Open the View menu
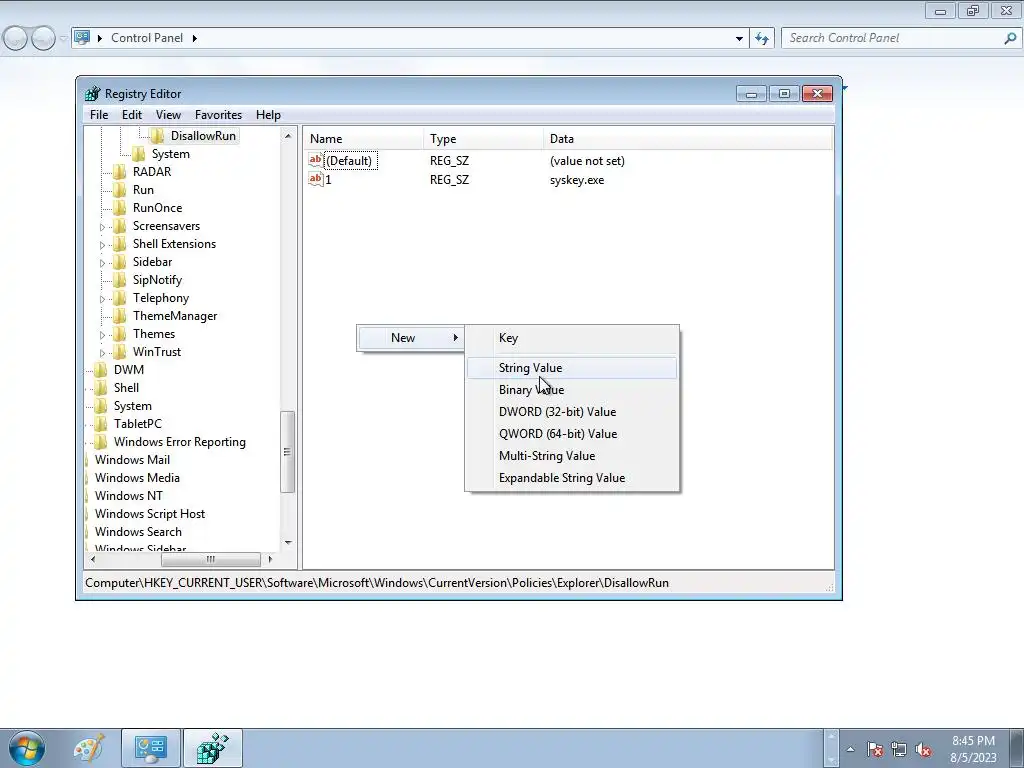The width and height of the screenshot is (1024, 768). point(168,115)
